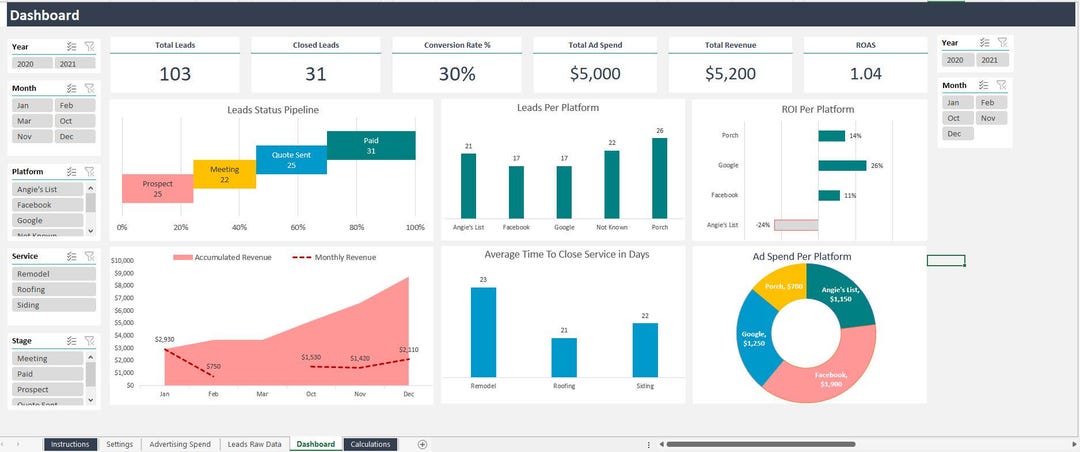
Task: Click the Total Revenue value $5,200
Action: pyautogui.click(x=730, y=74)
